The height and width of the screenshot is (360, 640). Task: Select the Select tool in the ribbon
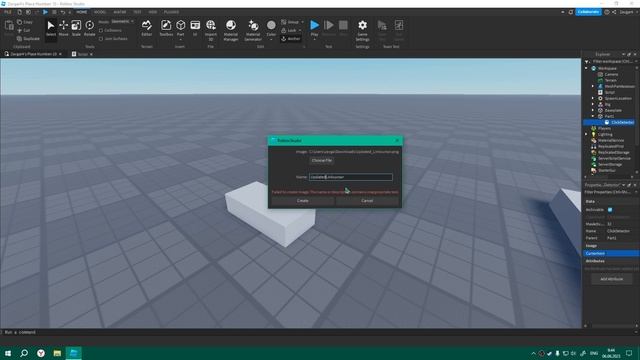pos(51,28)
